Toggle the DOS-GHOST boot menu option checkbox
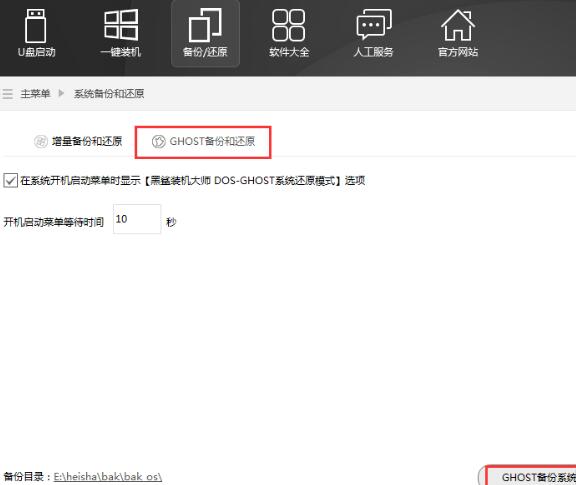Viewport: 576px width, 485px height. (10, 180)
